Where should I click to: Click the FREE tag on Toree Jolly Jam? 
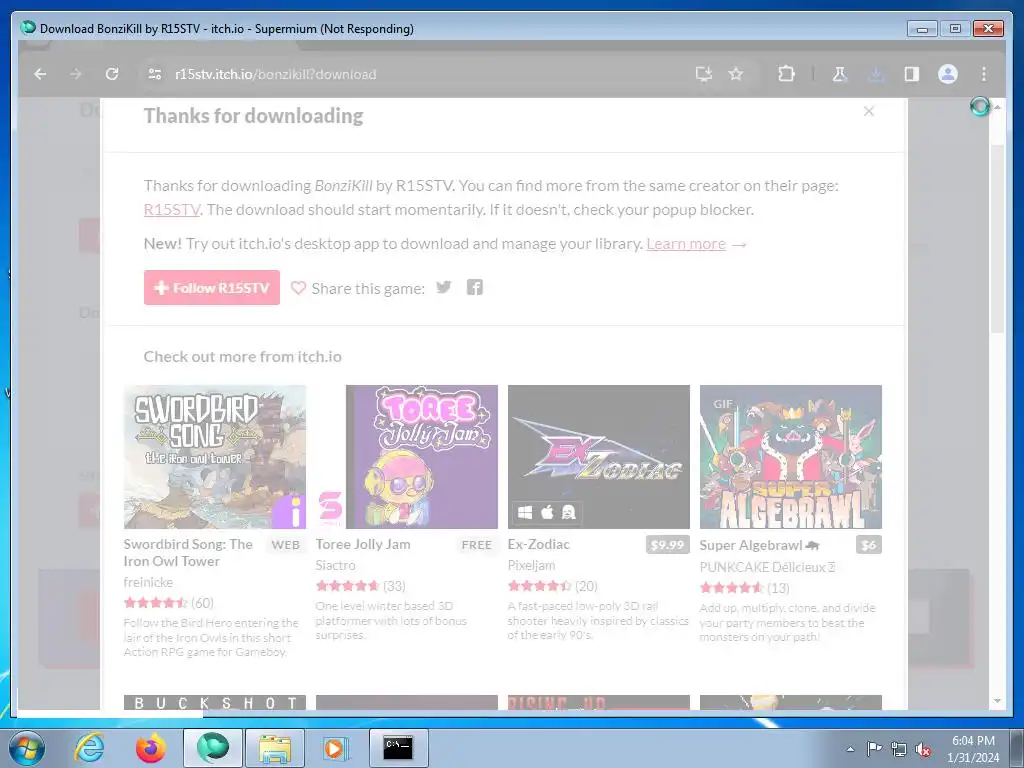[477, 545]
